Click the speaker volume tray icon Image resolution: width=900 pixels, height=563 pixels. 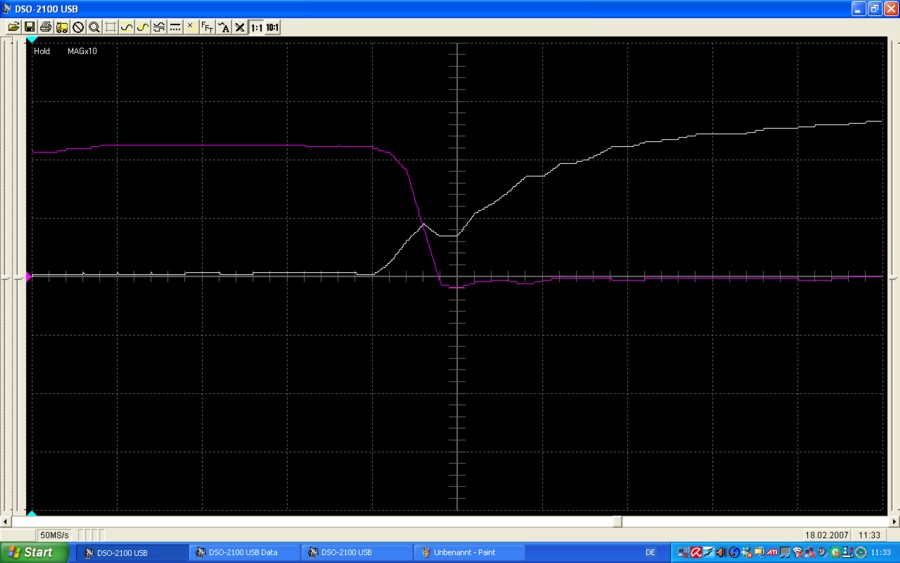click(x=721, y=553)
